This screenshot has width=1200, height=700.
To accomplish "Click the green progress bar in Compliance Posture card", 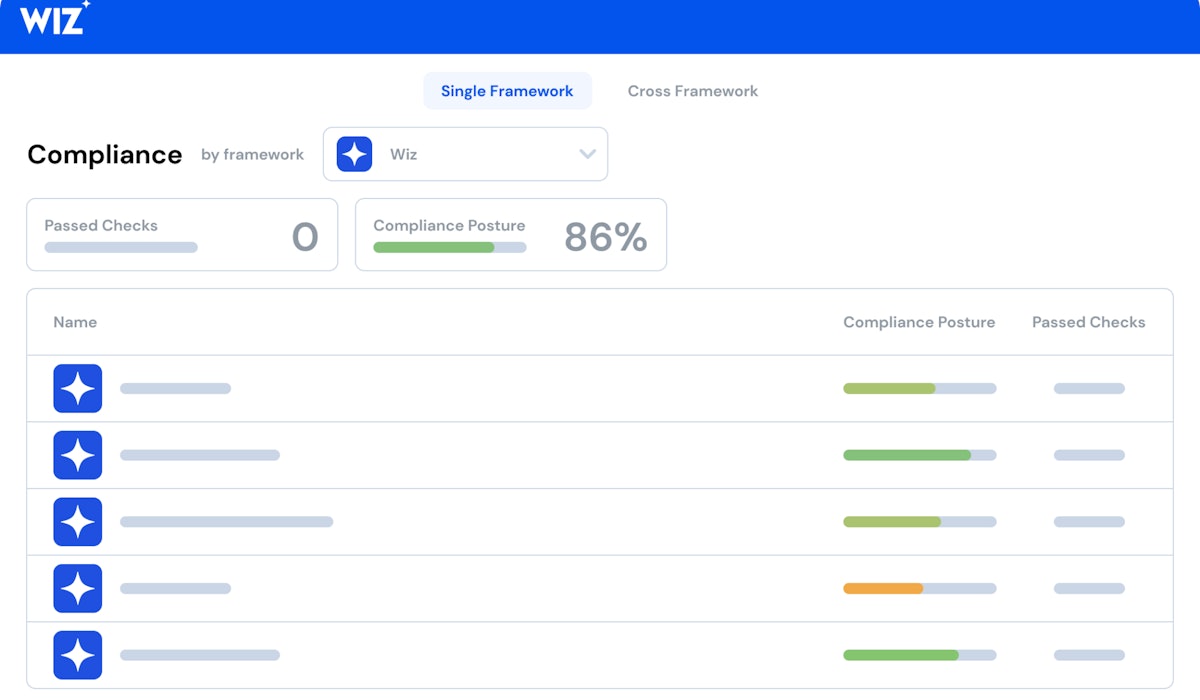I will point(434,247).
